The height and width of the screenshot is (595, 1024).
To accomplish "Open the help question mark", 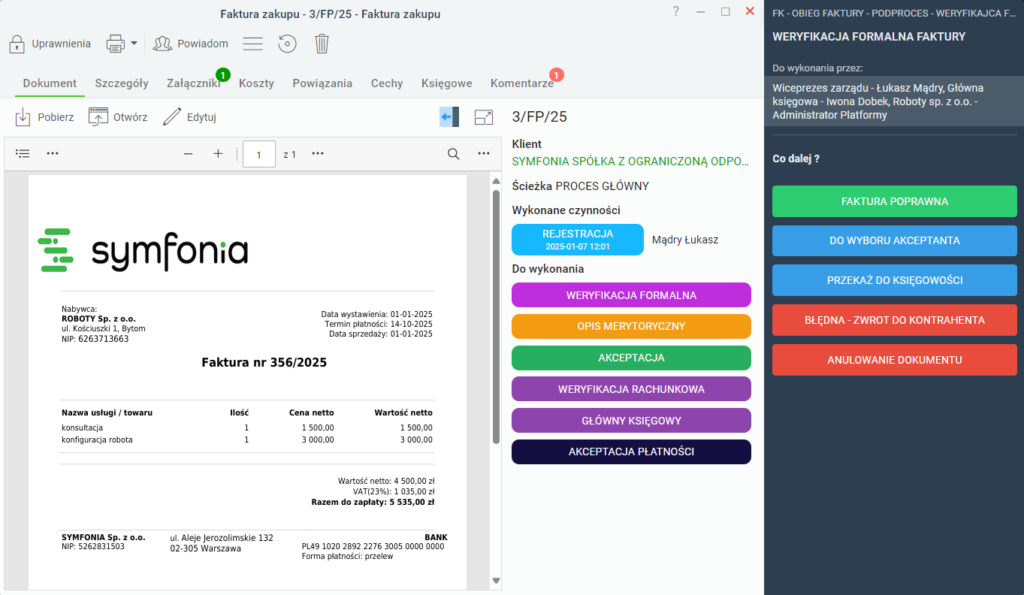I will pos(676,12).
